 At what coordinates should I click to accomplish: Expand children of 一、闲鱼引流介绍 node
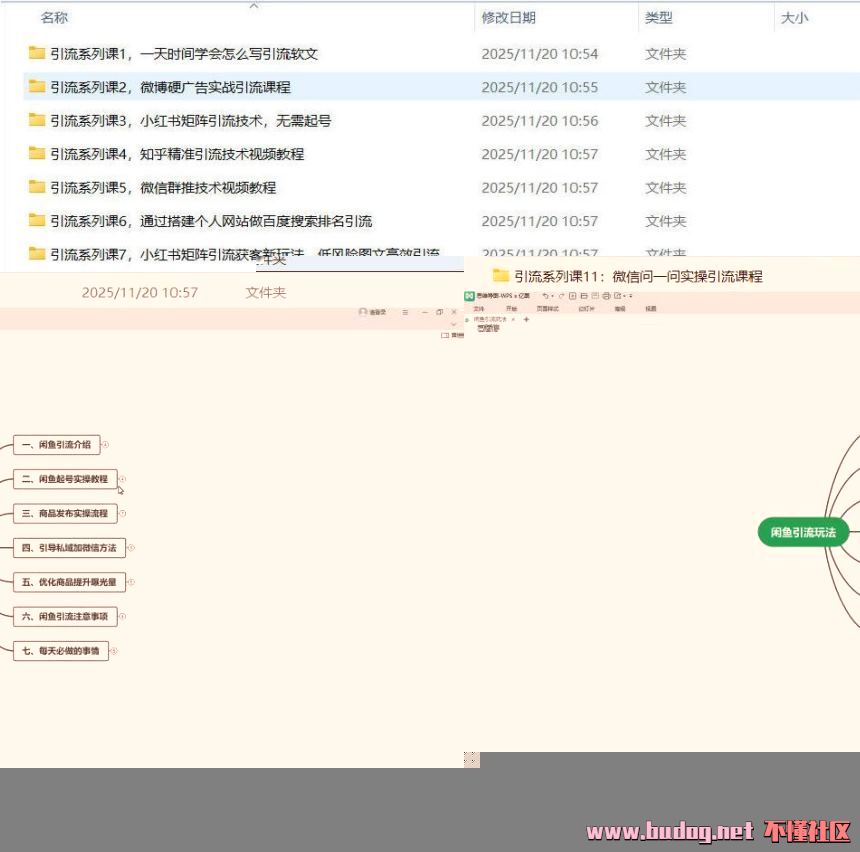[x=106, y=445]
